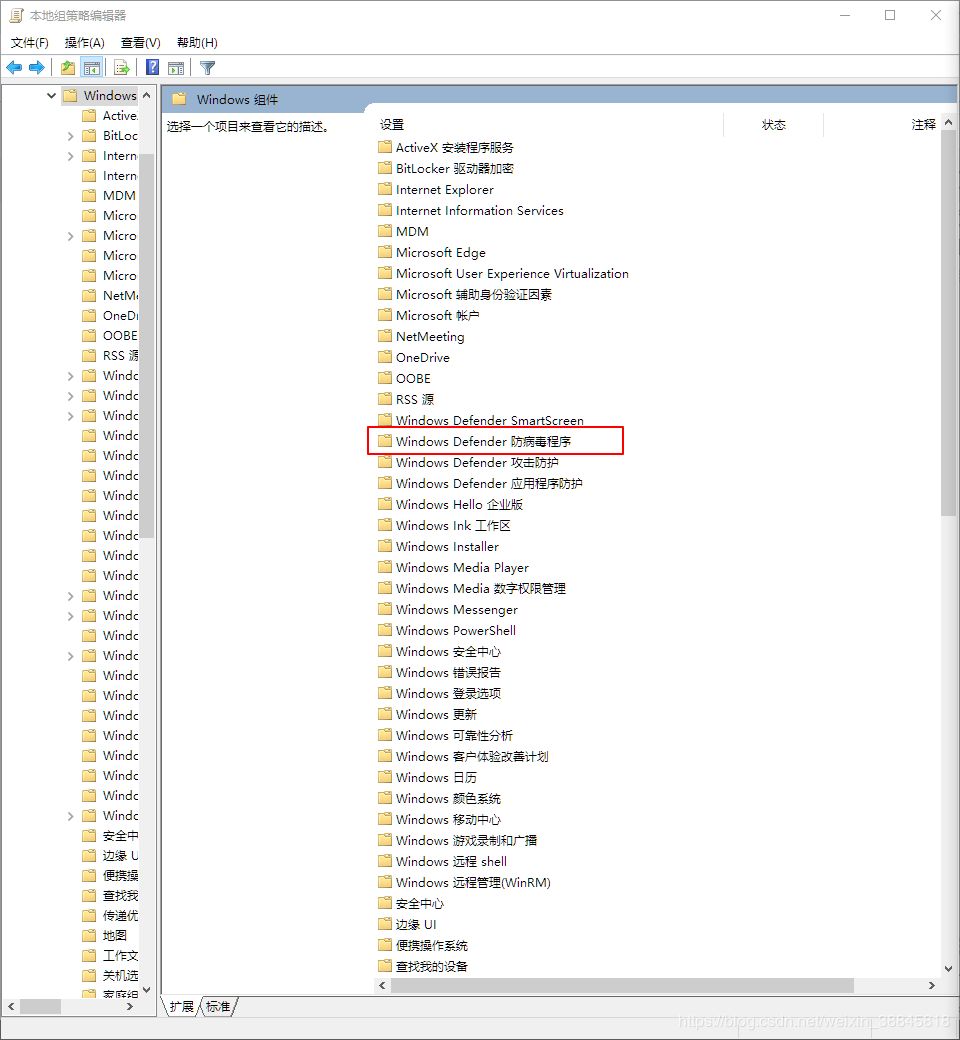Click the Filter funnel toolbar icon
The width and height of the screenshot is (960, 1040).
click(x=207, y=68)
